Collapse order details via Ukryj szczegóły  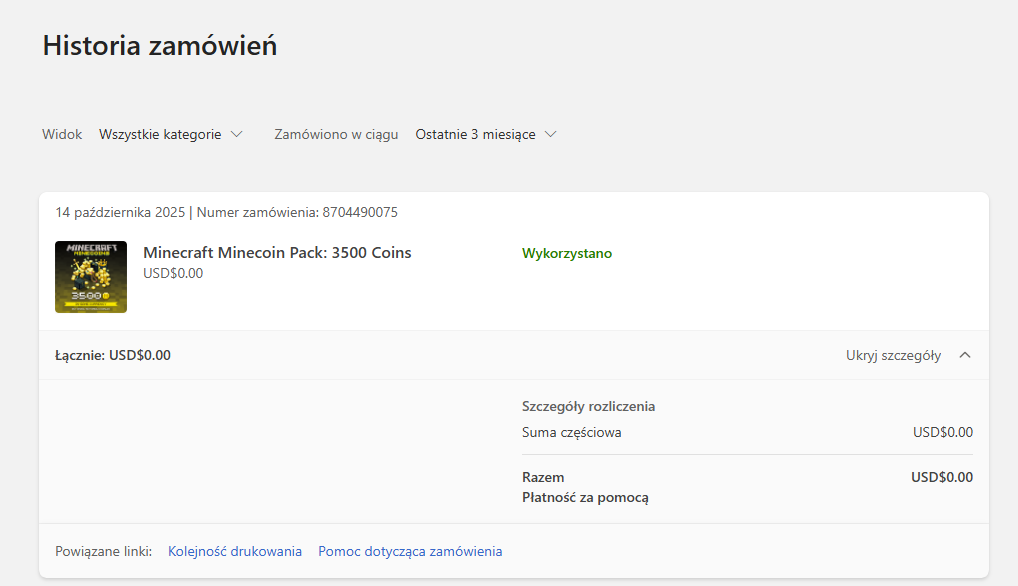click(x=908, y=355)
